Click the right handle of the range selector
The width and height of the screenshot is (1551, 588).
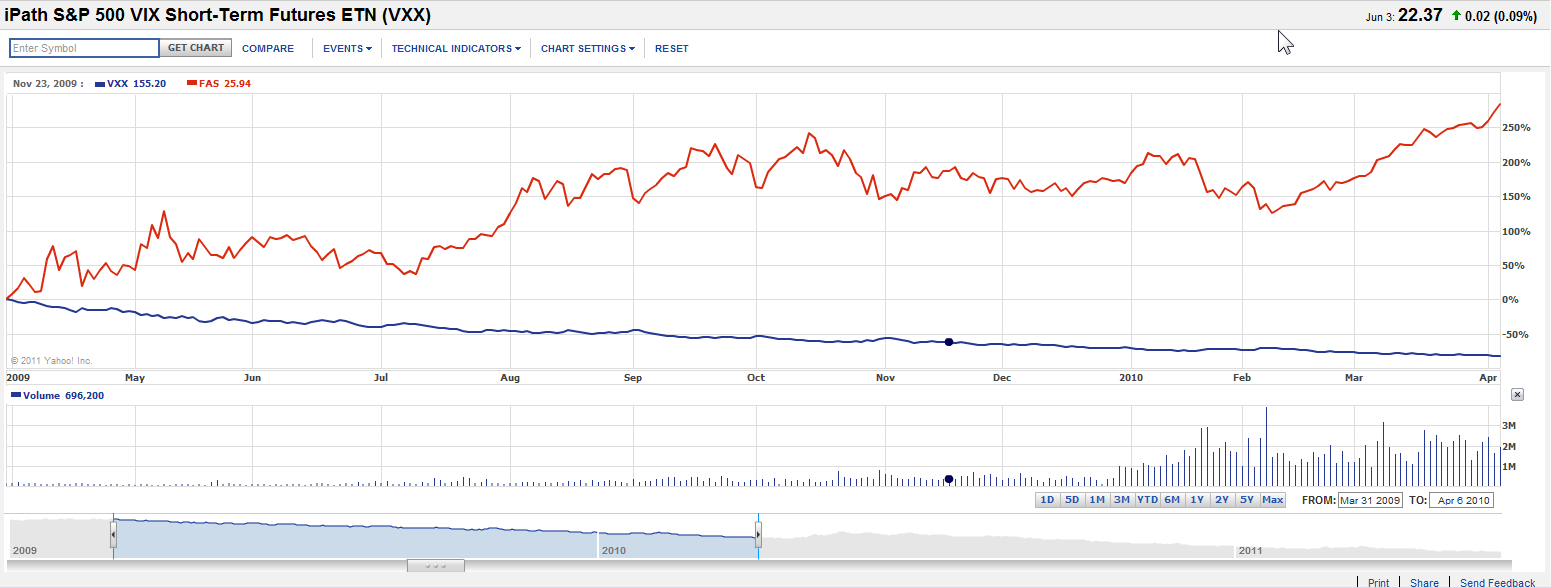click(759, 537)
